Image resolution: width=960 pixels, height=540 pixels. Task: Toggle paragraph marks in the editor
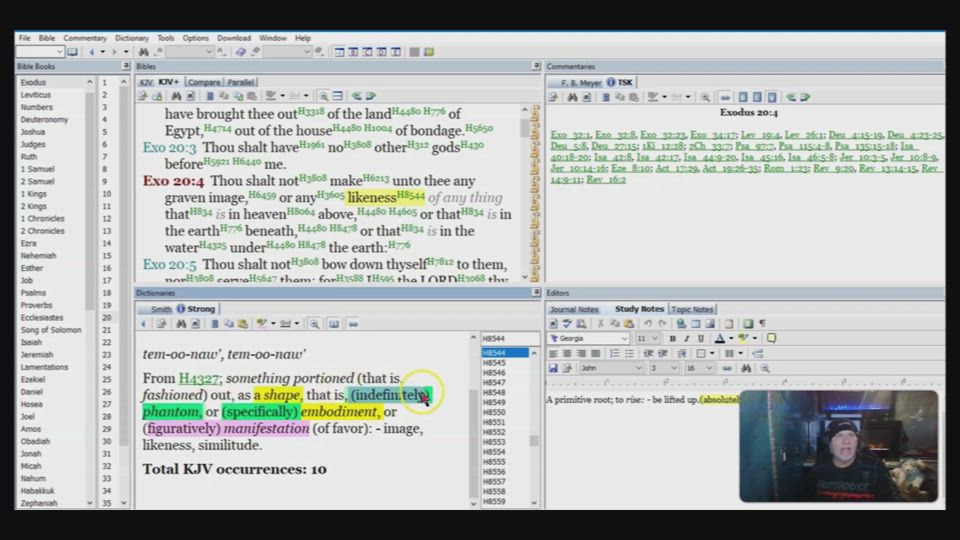pyautogui.click(x=762, y=324)
